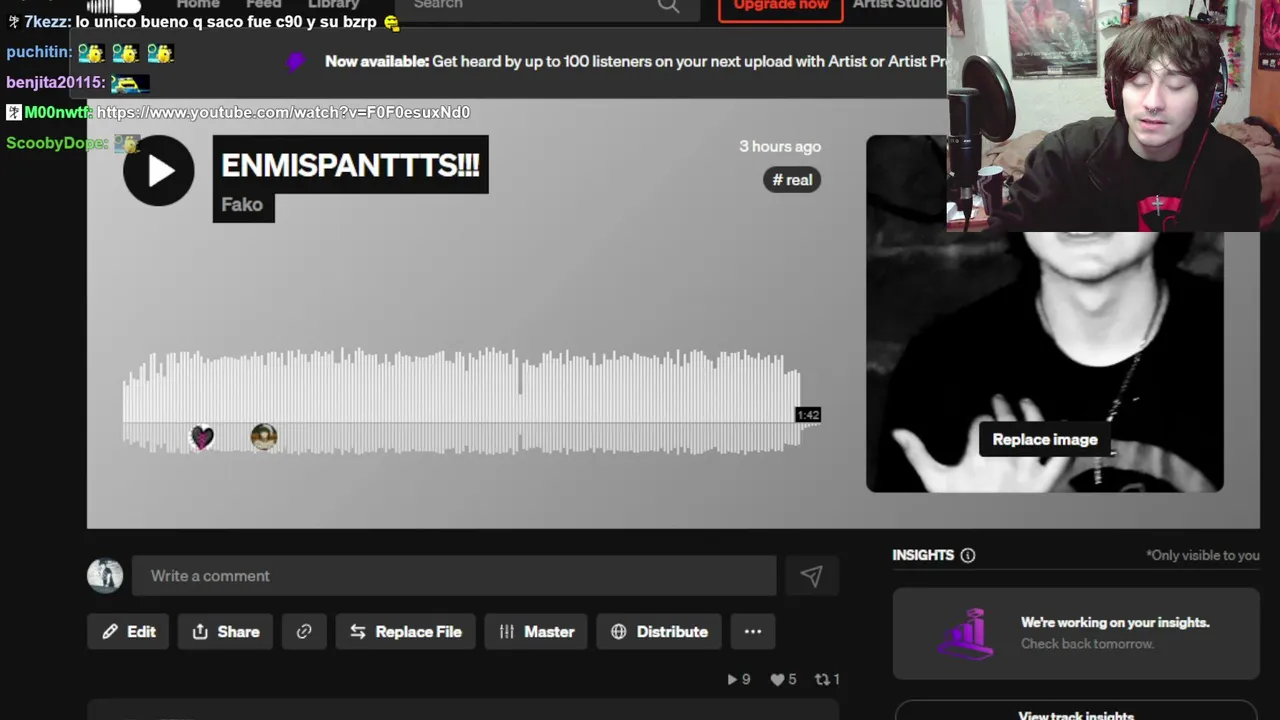
Task: Click the ScoobyDope chat username
Action: (x=55, y=143)
